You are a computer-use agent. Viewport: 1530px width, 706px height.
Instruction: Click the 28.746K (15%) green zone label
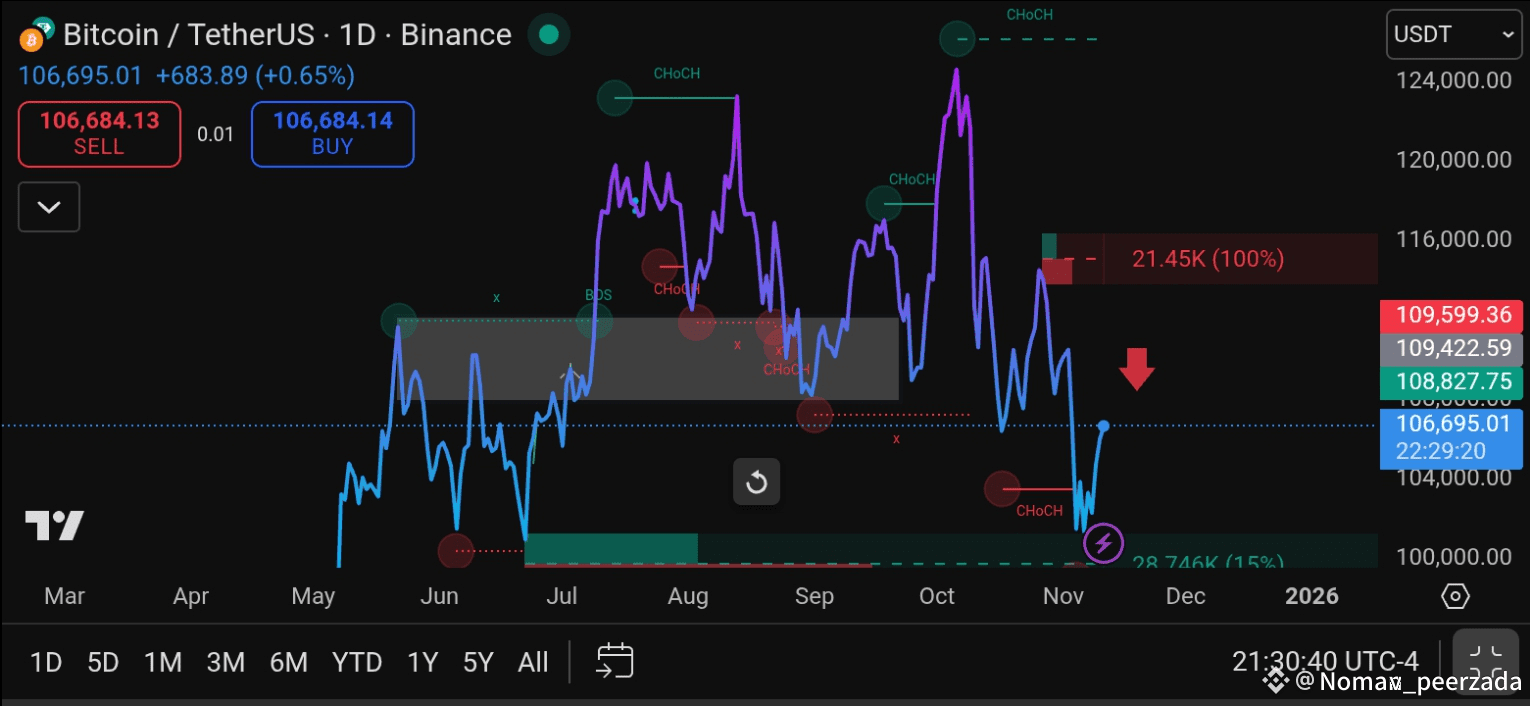click(x=1208, y=562)
